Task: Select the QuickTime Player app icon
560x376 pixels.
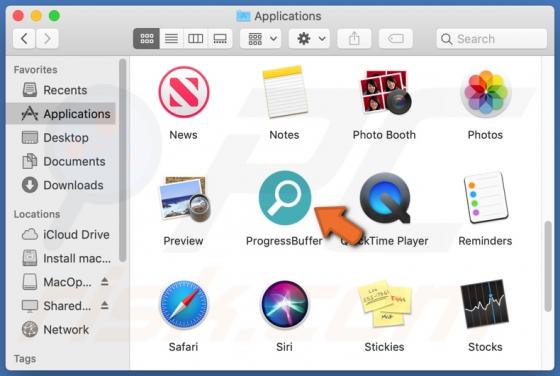Action: [385, 198]
